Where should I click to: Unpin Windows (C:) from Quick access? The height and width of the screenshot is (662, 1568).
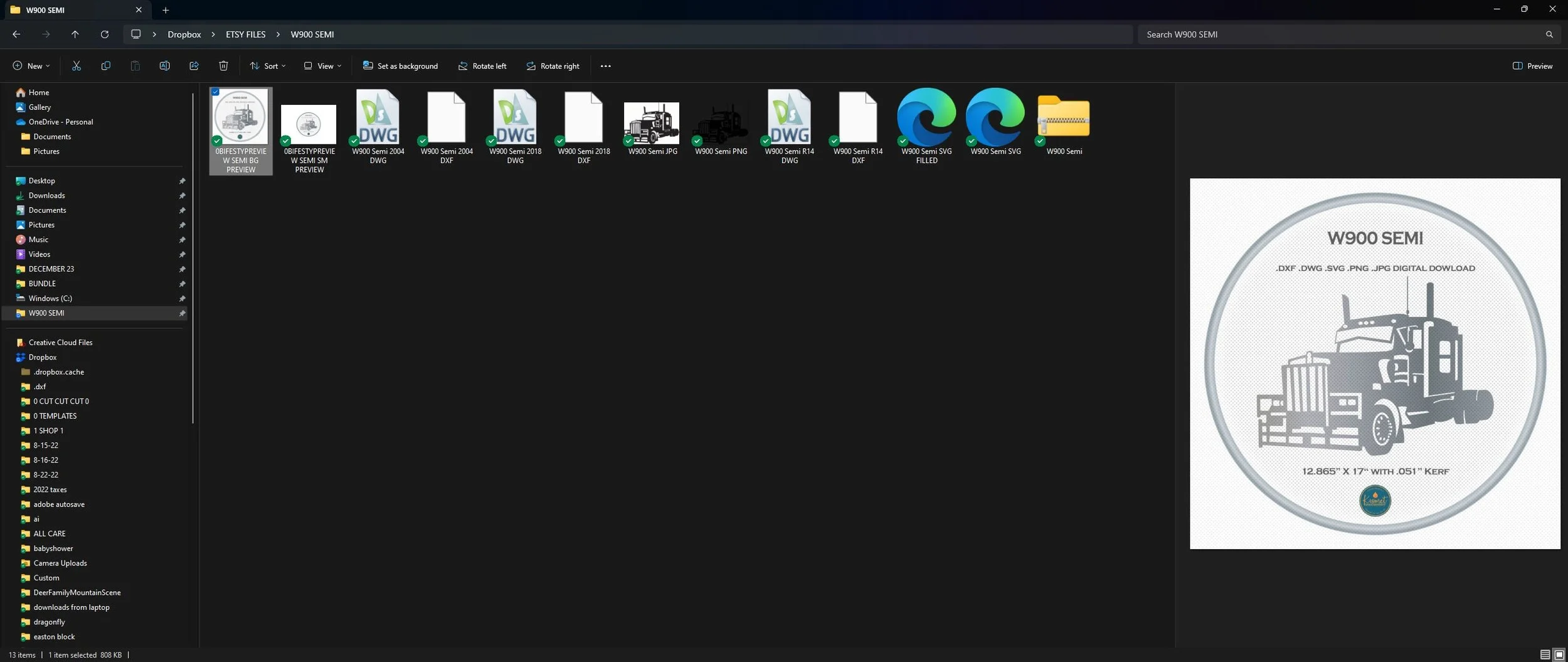(x=182, y=299)
